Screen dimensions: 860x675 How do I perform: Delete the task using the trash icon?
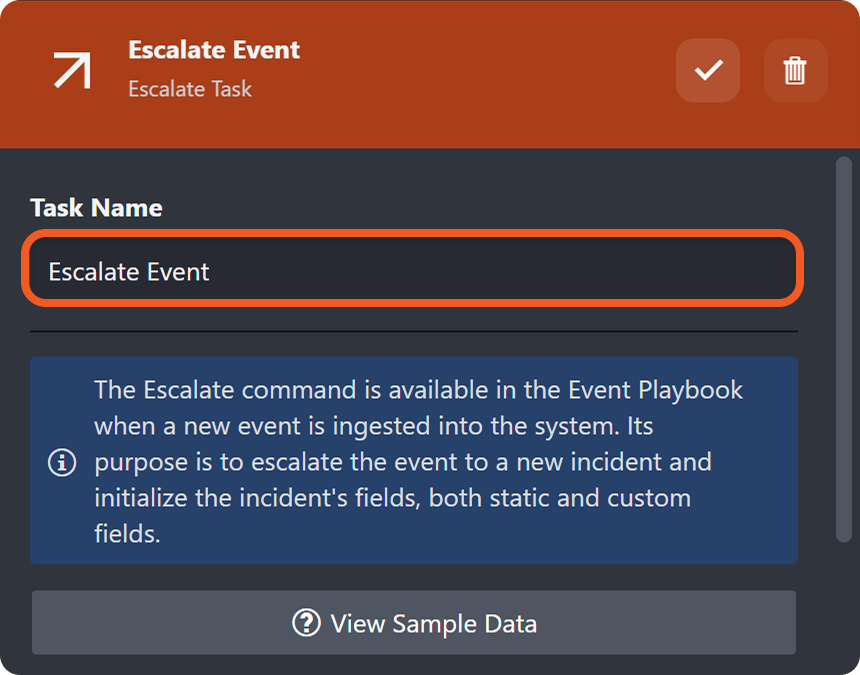[795, 70]
